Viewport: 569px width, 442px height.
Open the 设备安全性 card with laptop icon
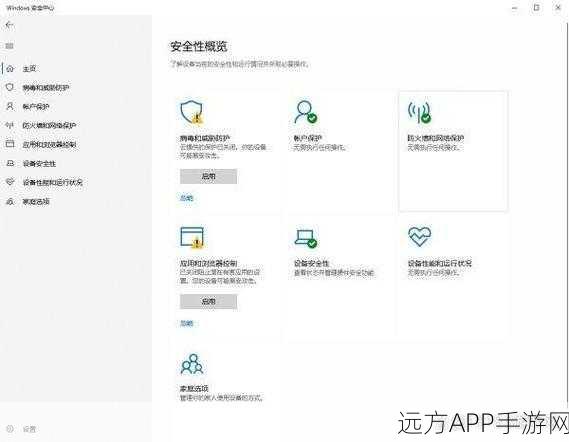pyautogui.click(x=340, y=276)
